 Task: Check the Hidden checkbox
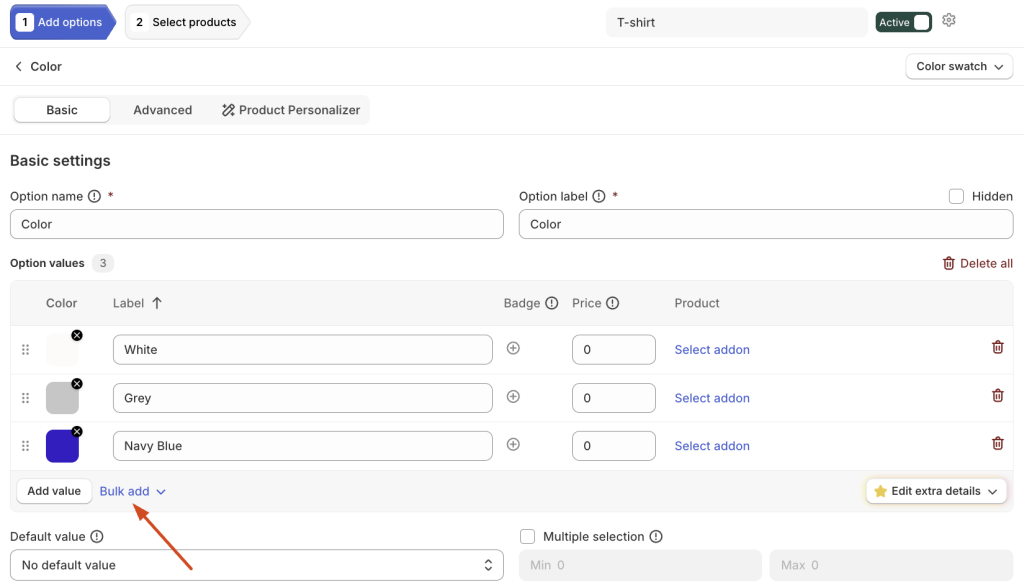click(x=956, y=196)
